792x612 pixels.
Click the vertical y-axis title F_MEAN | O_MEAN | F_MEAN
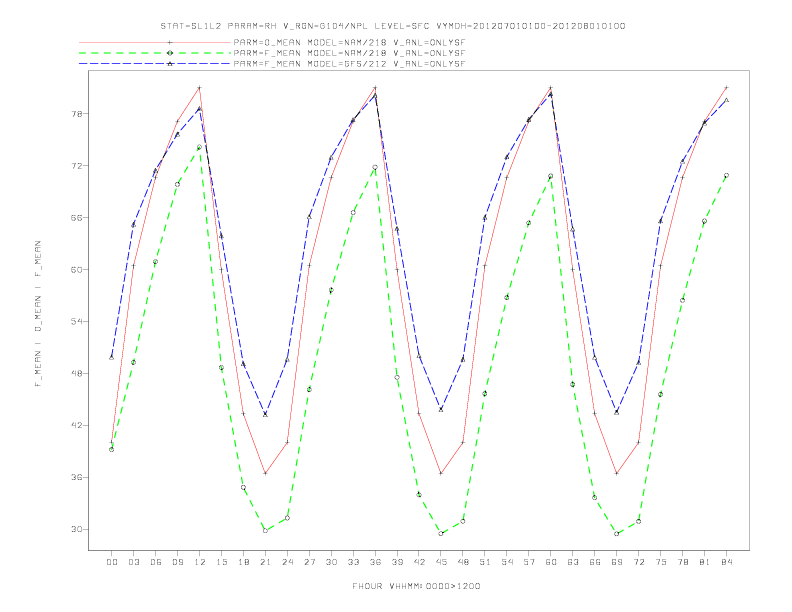(38, 314)
